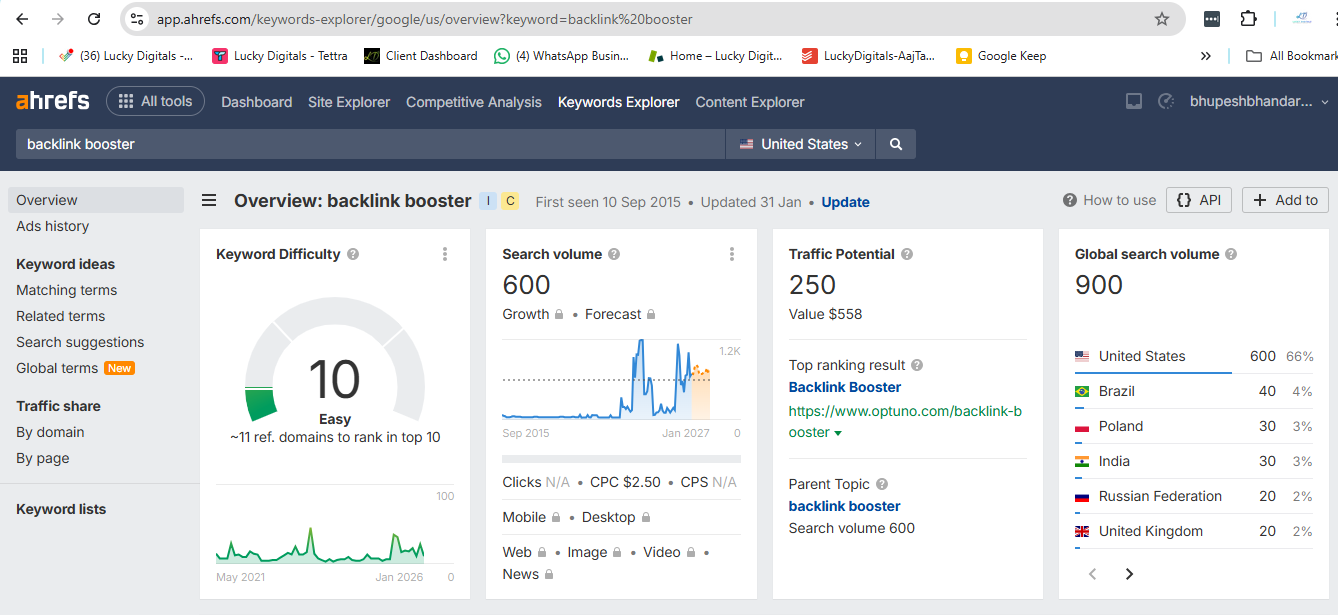1338x615 pixels.
Task: Open help icon next to Global search volume
Action: click(1231, 254)
